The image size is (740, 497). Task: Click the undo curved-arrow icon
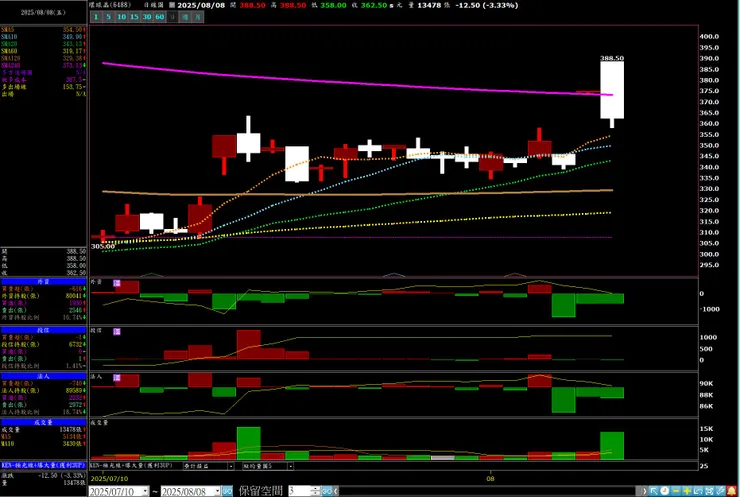tap(698, 491)
